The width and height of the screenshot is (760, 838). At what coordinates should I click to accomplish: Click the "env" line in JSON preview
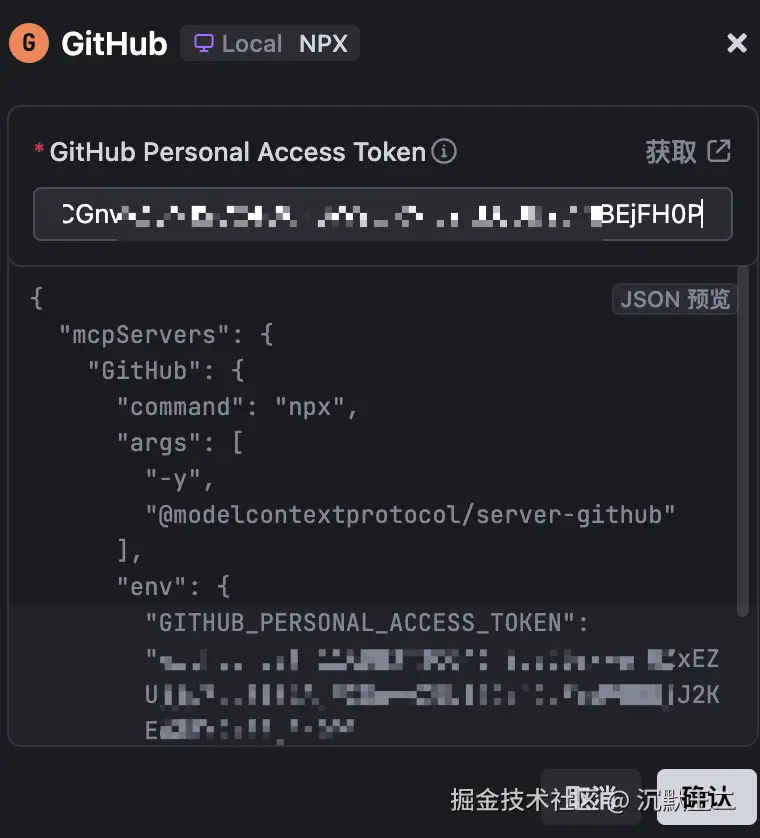point(173,586)
